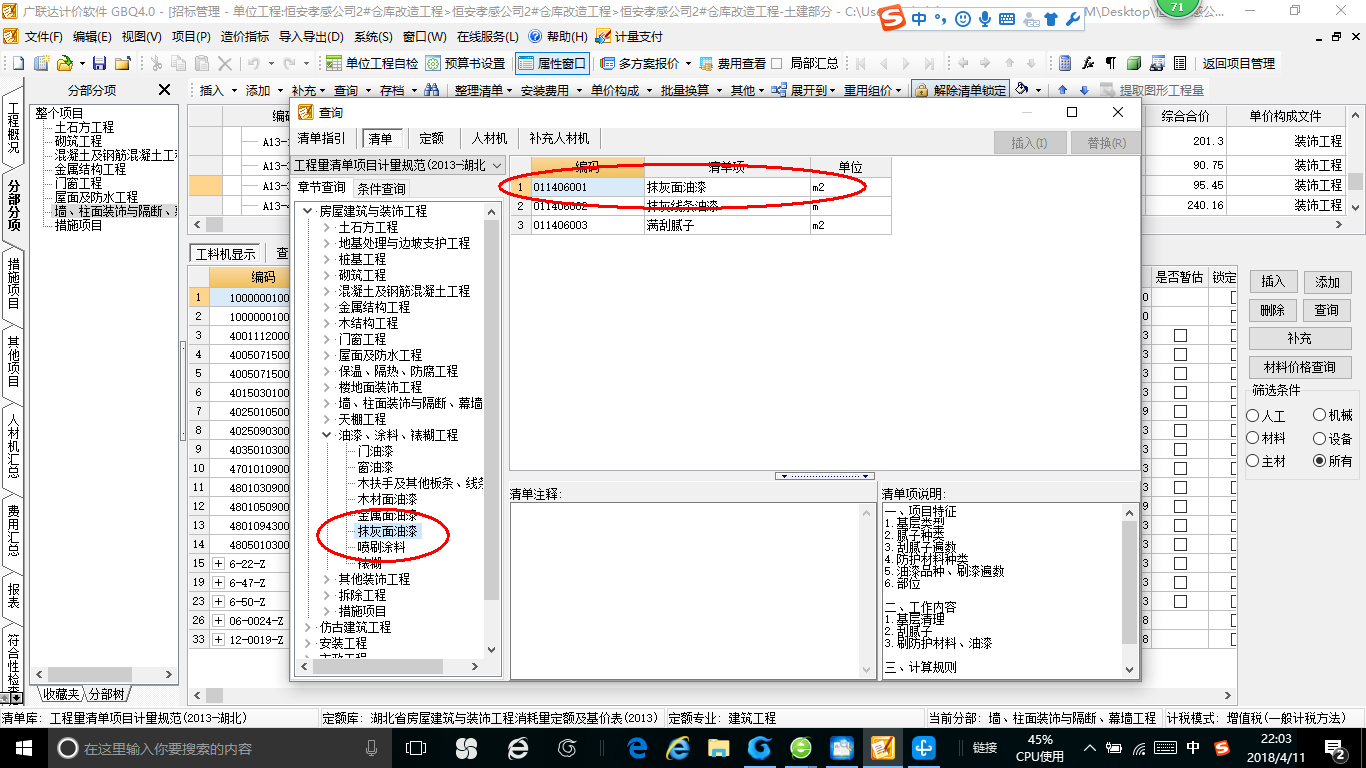Click the blue move-up arrow icon
The width and height of the screenshot is (1366, 768).
1063,91
